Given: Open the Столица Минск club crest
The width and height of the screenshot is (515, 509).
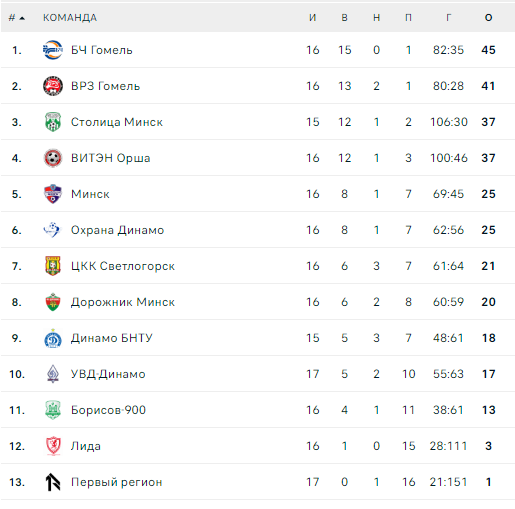Looking at the screenshot, I should [x=53, y=122].
